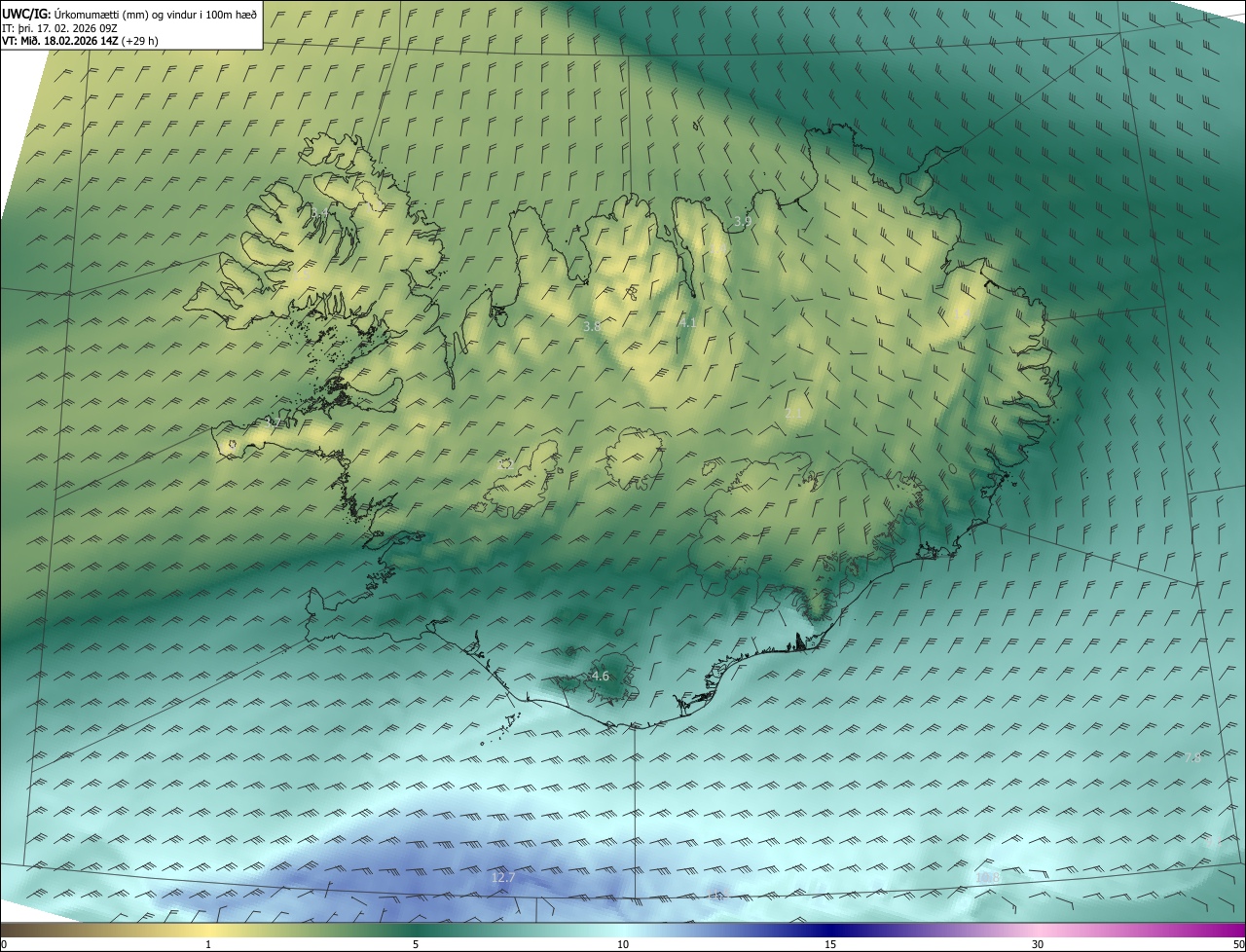The width and height of the screenshot is (1246, 952).
Task: Click the 12.7 value in the blue area
Action: tap(502, 877)
